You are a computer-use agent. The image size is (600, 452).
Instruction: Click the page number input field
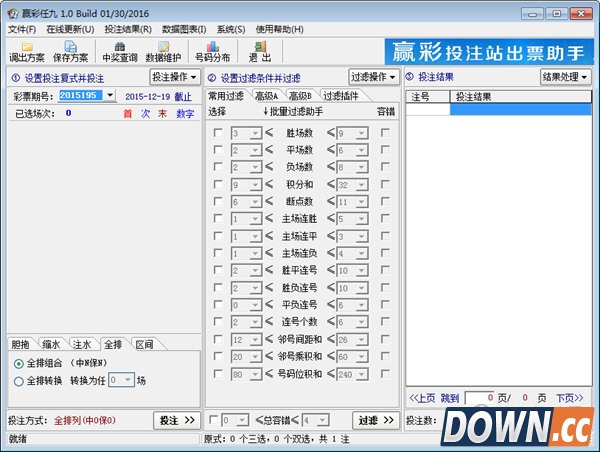point(479,398)
